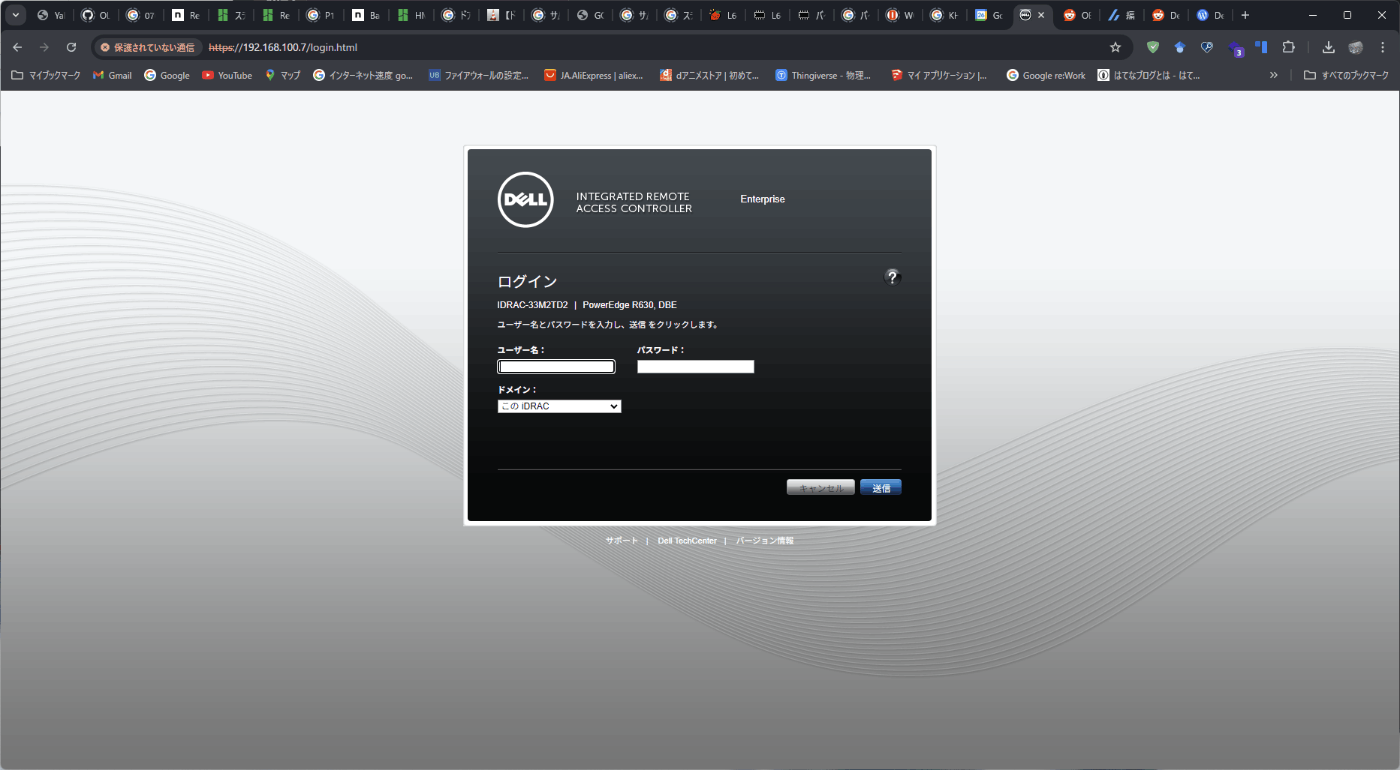Viewport: 1400px width, 770px height.
Task: Click the browser back arrow
Action: [x=17, y=47]
